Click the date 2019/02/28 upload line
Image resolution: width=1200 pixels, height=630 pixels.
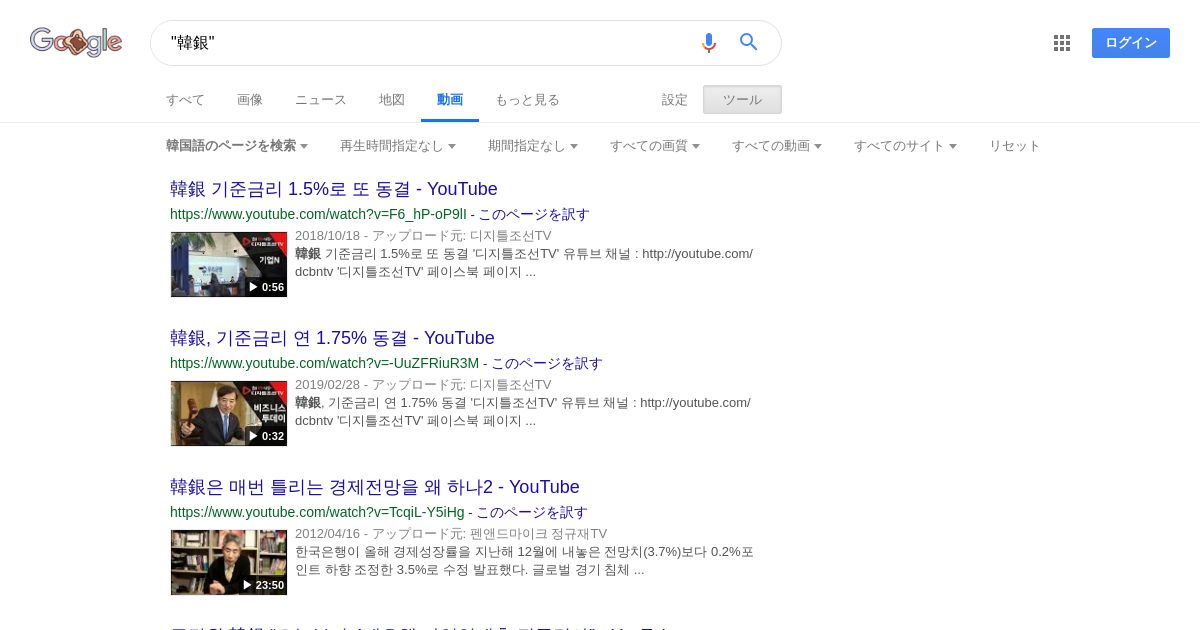tap(423, 385)
